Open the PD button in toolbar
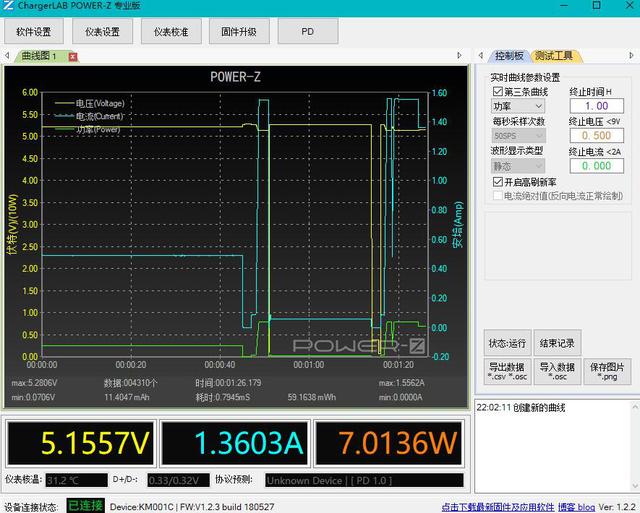The height and width of the screenshot is (513, 640). pyautogui.click(x=308, y=31)
